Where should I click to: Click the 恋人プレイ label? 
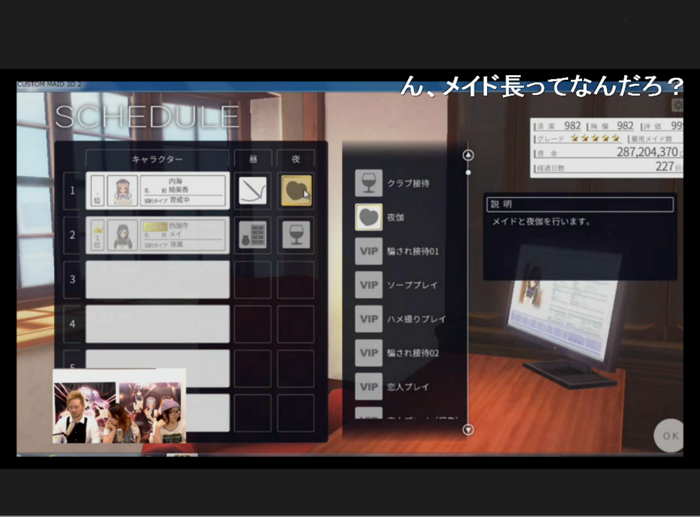[x=408, y=387]
